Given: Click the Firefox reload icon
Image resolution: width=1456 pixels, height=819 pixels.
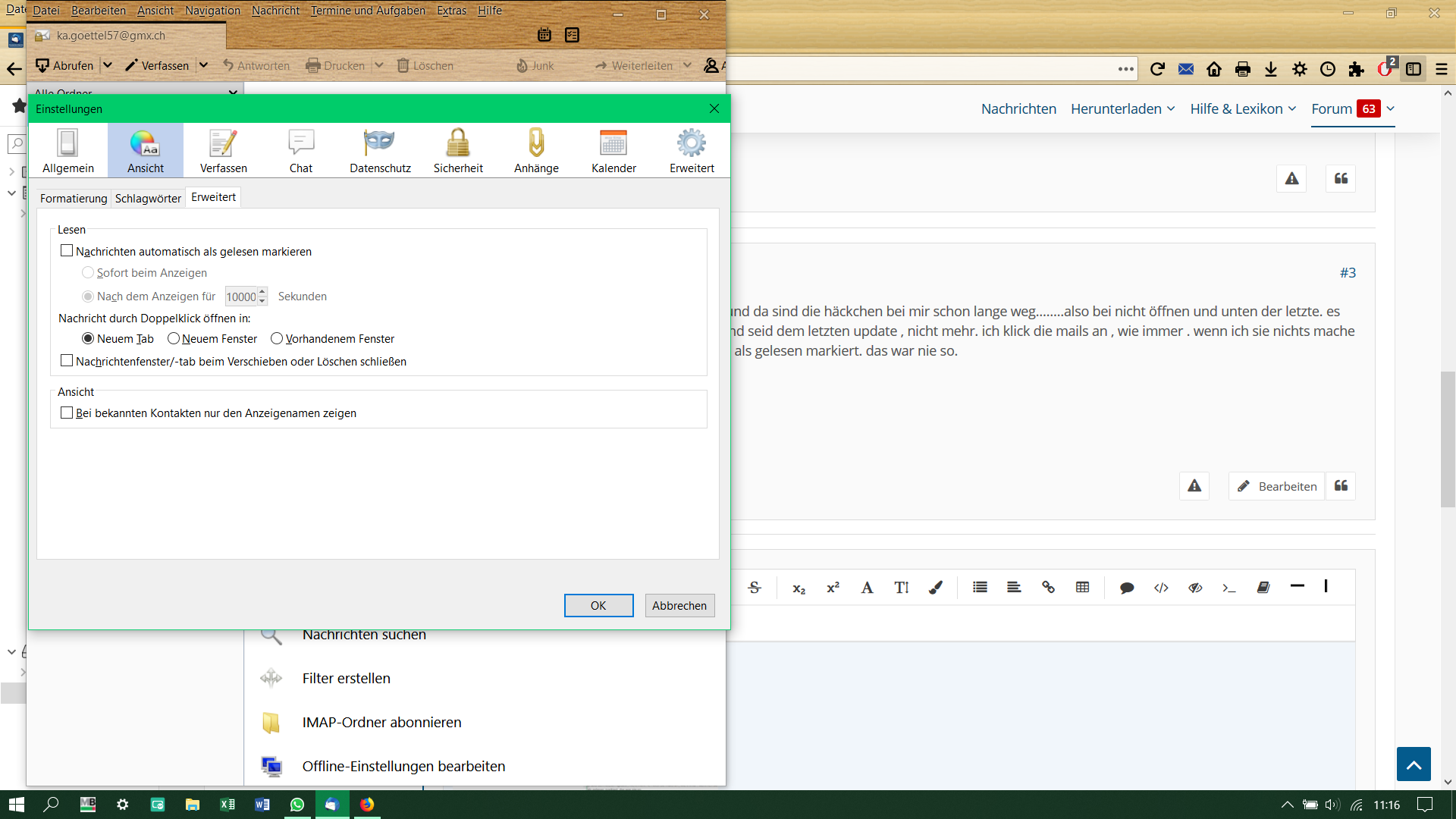Looking at the screenshot, I should coord(1157,69).
